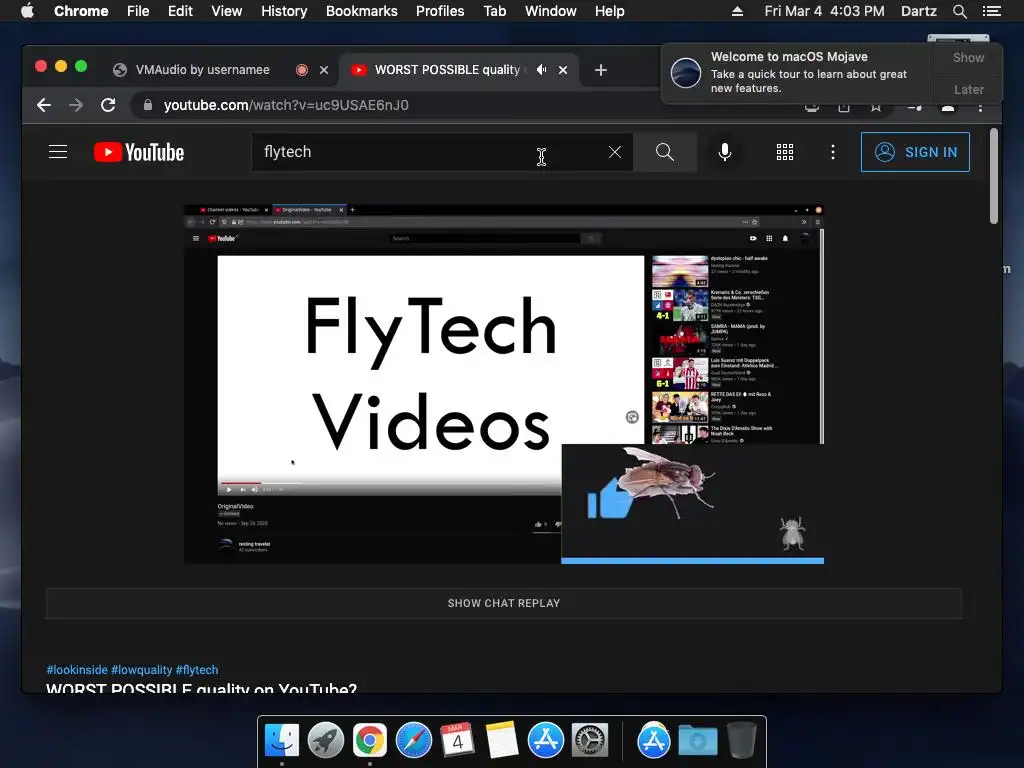Open the App Store from the Dock
Screen dimensions: 1024x768
pyautogui.click(x=545, y=741)
